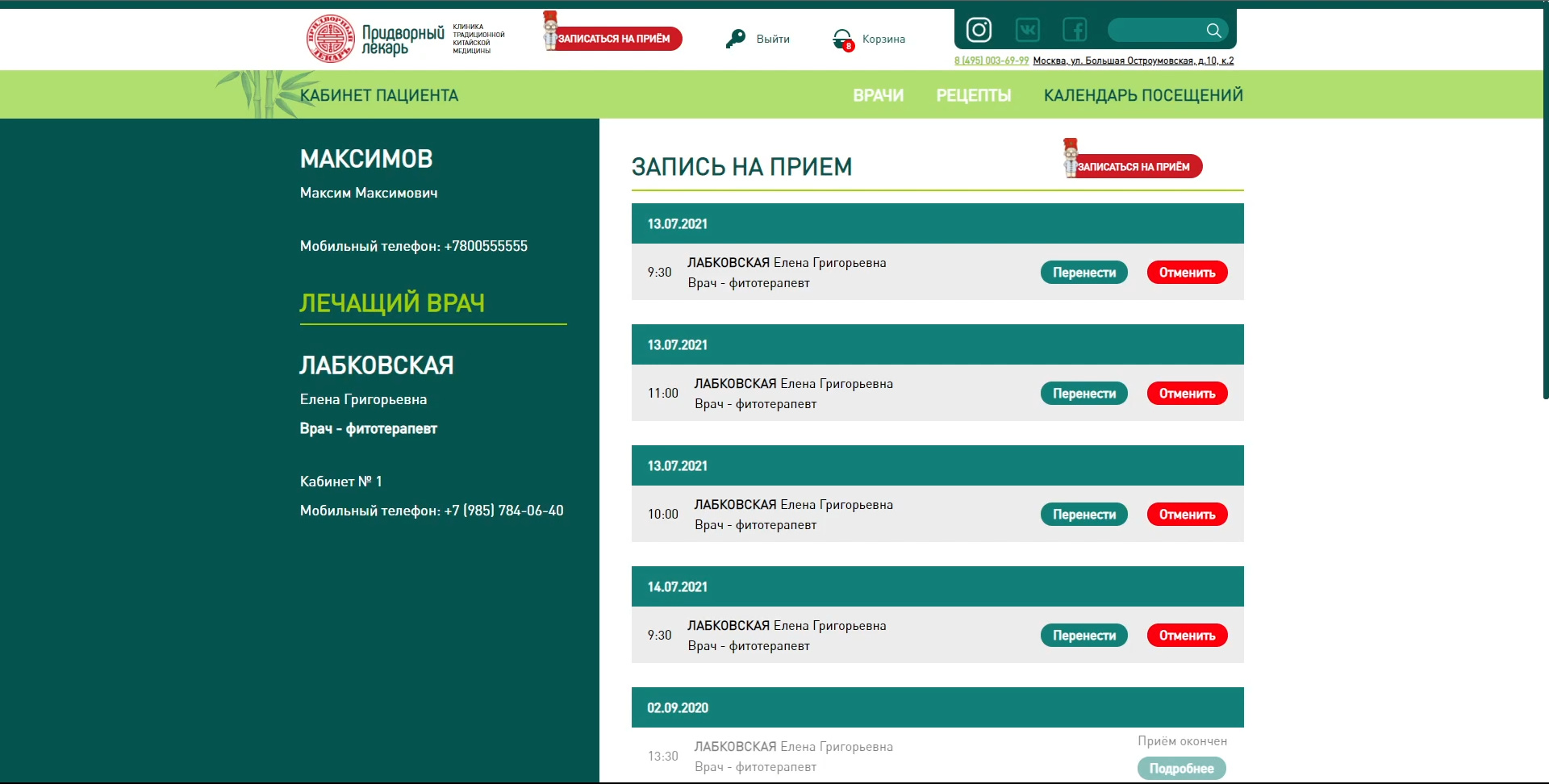Open the КАЛЕНДАРЬ ПОСЕЩЕНИЙ tab
This screenshot has width=1549, height=784.
[x=1143, y=95]
